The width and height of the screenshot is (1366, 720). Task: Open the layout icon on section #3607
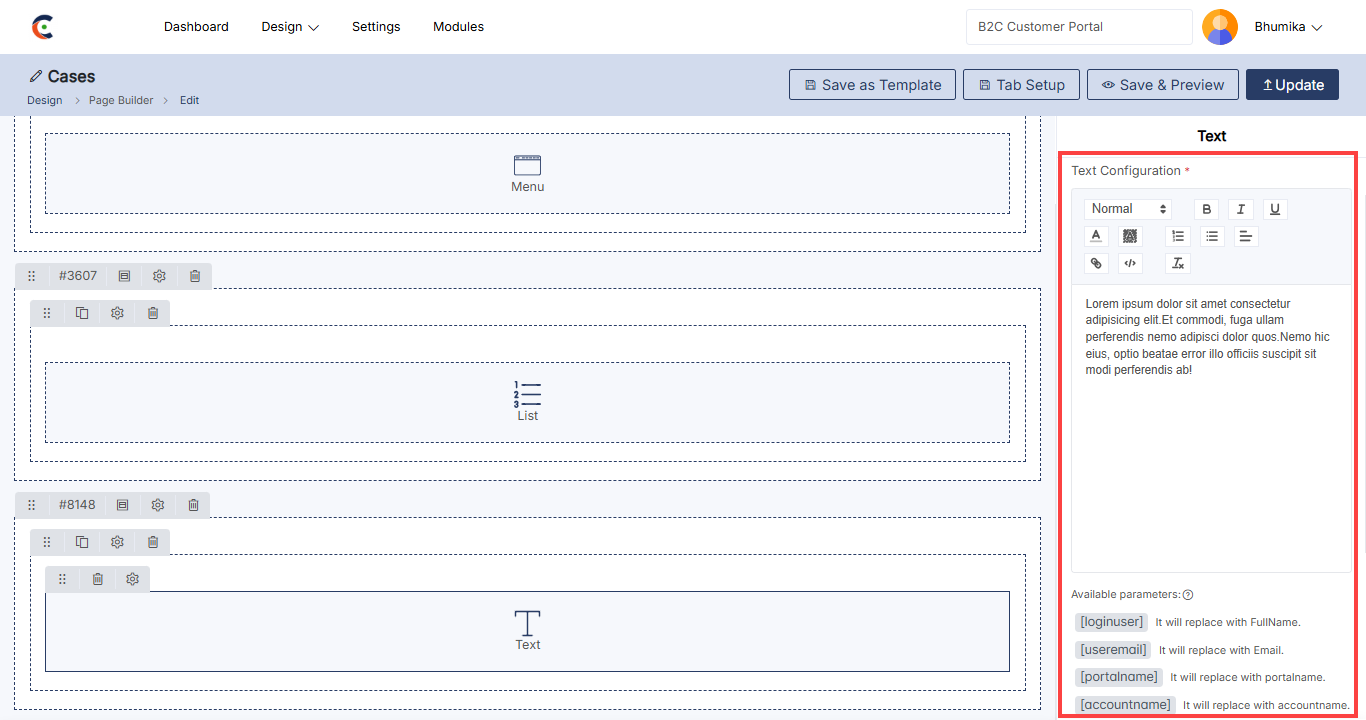(124, 276)
